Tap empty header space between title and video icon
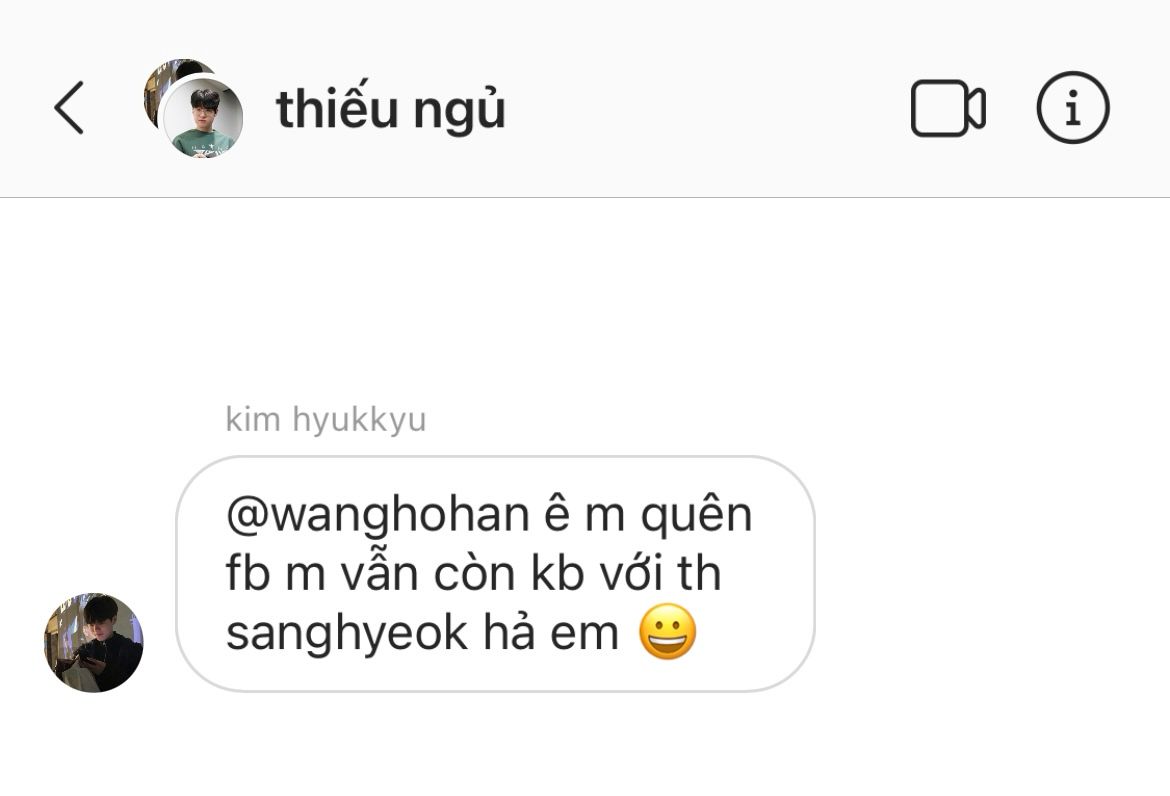 pos(707,107)
